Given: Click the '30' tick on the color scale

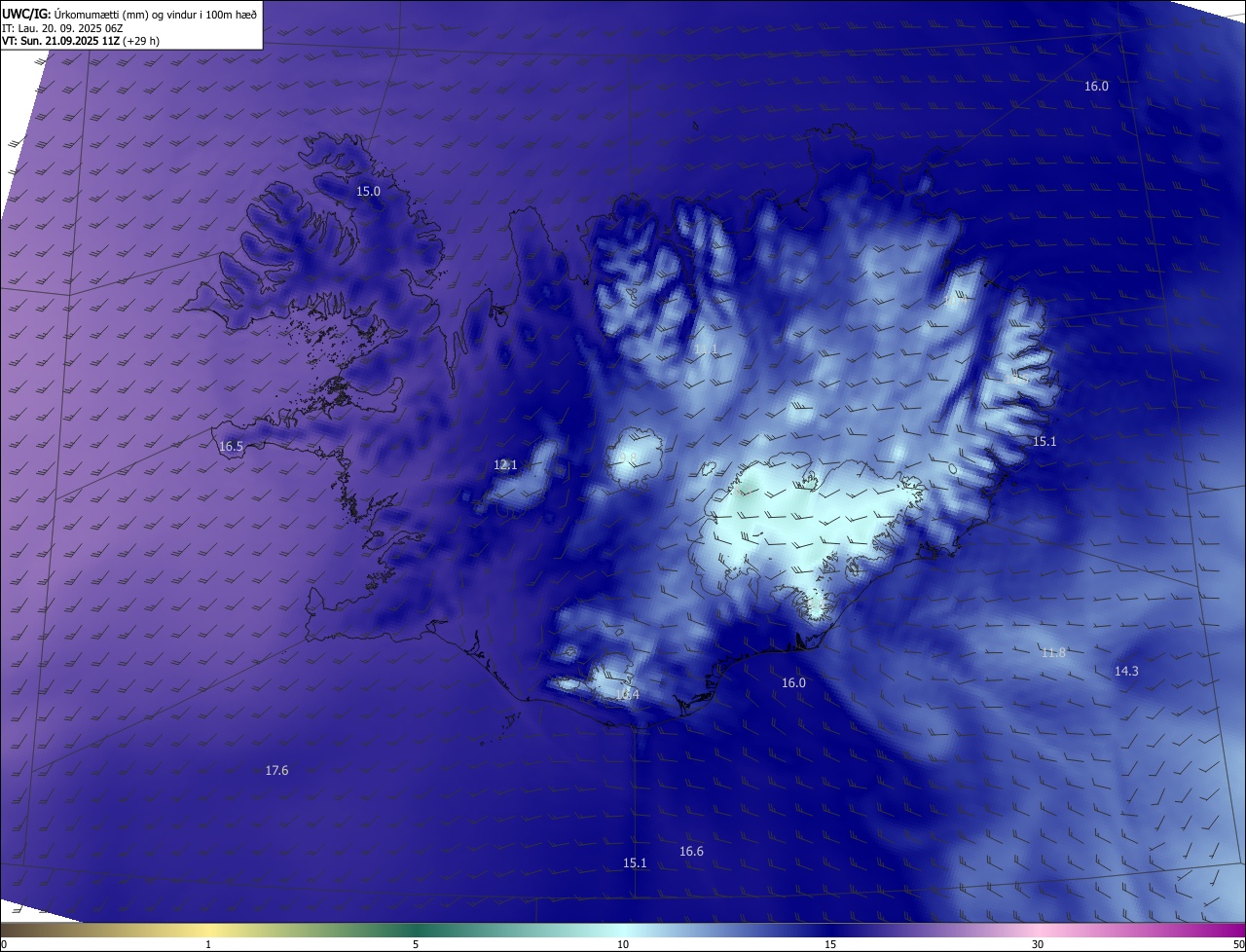Looking at the screenshot, I should [1038, 944].
